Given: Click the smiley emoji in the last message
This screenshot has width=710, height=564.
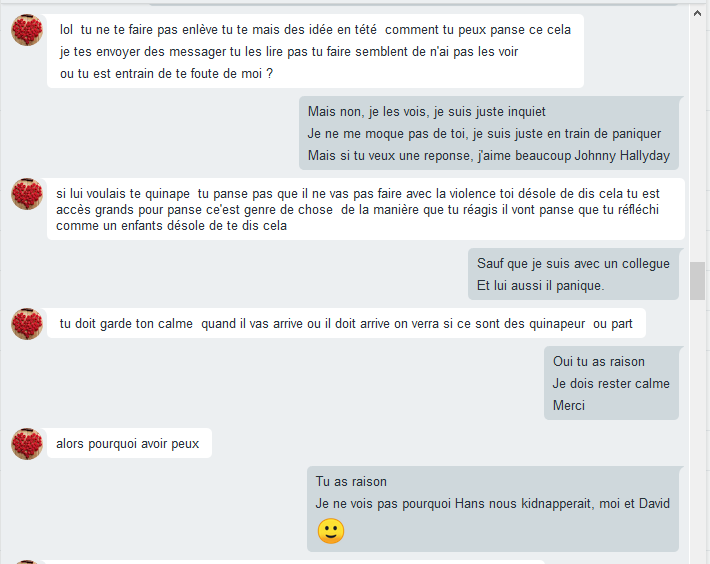Looking at the screenshot, I should coord(331,531).
